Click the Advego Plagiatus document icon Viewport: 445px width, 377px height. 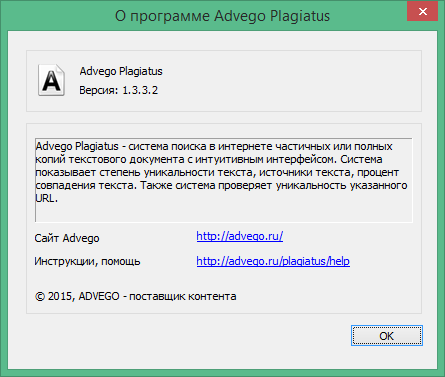click(x=51, y=80)
